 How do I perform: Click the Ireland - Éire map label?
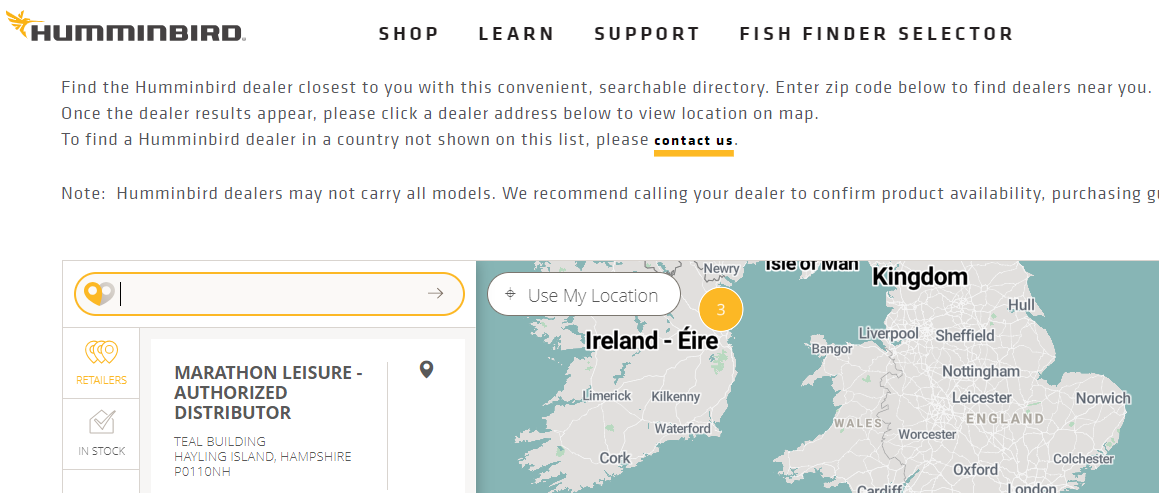[651, 341]
